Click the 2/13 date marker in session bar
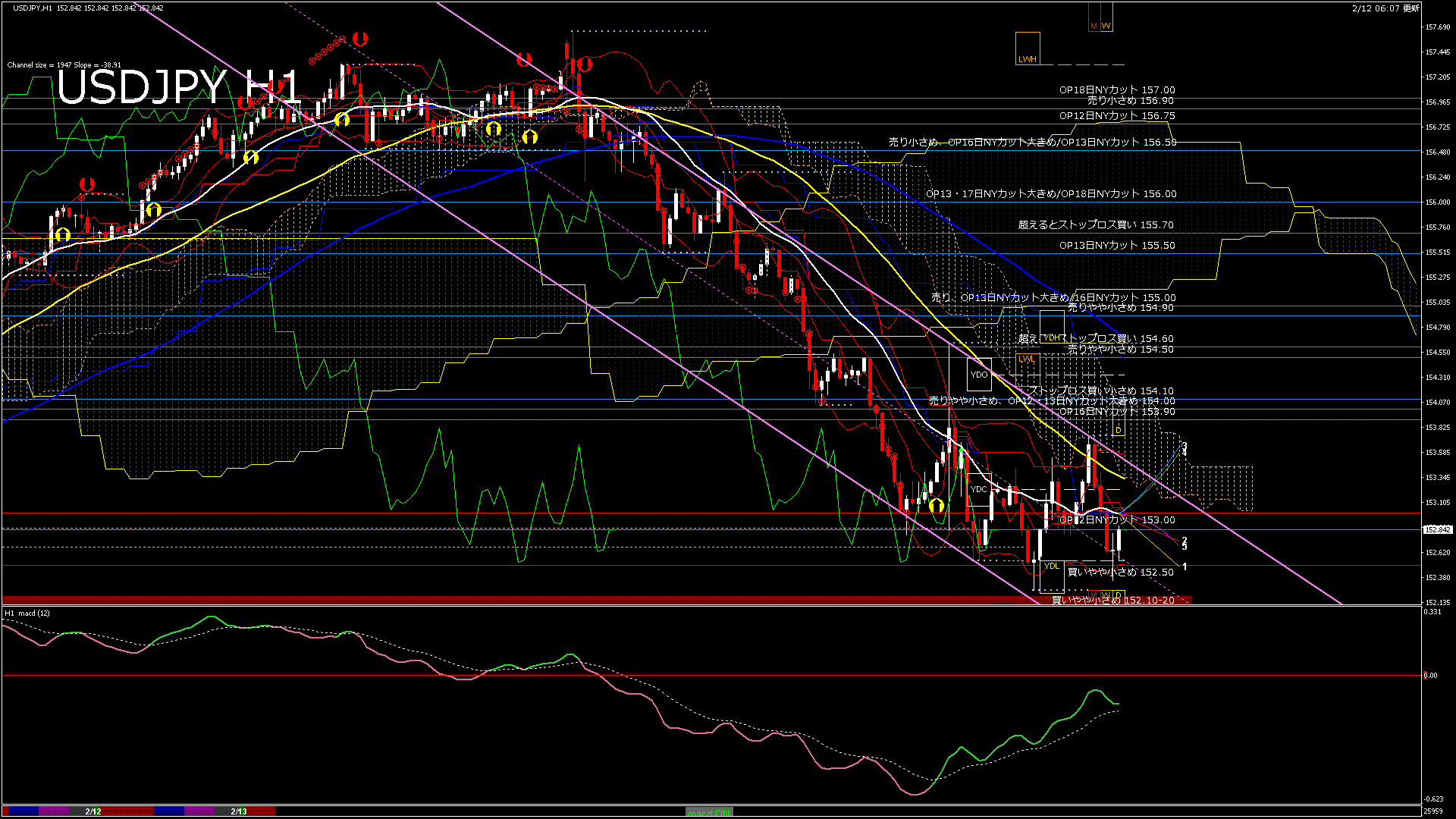Image resolution: width=1456 pixels, height=819 pixels. coord(239,811)
